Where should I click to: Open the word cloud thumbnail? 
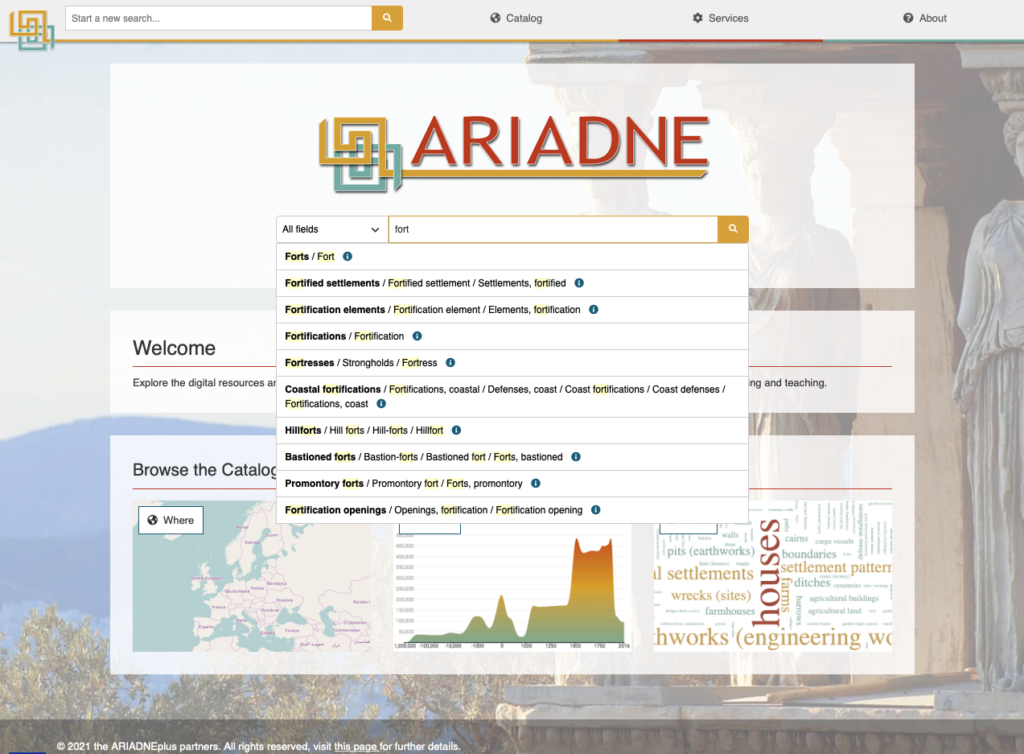(773, 578)
